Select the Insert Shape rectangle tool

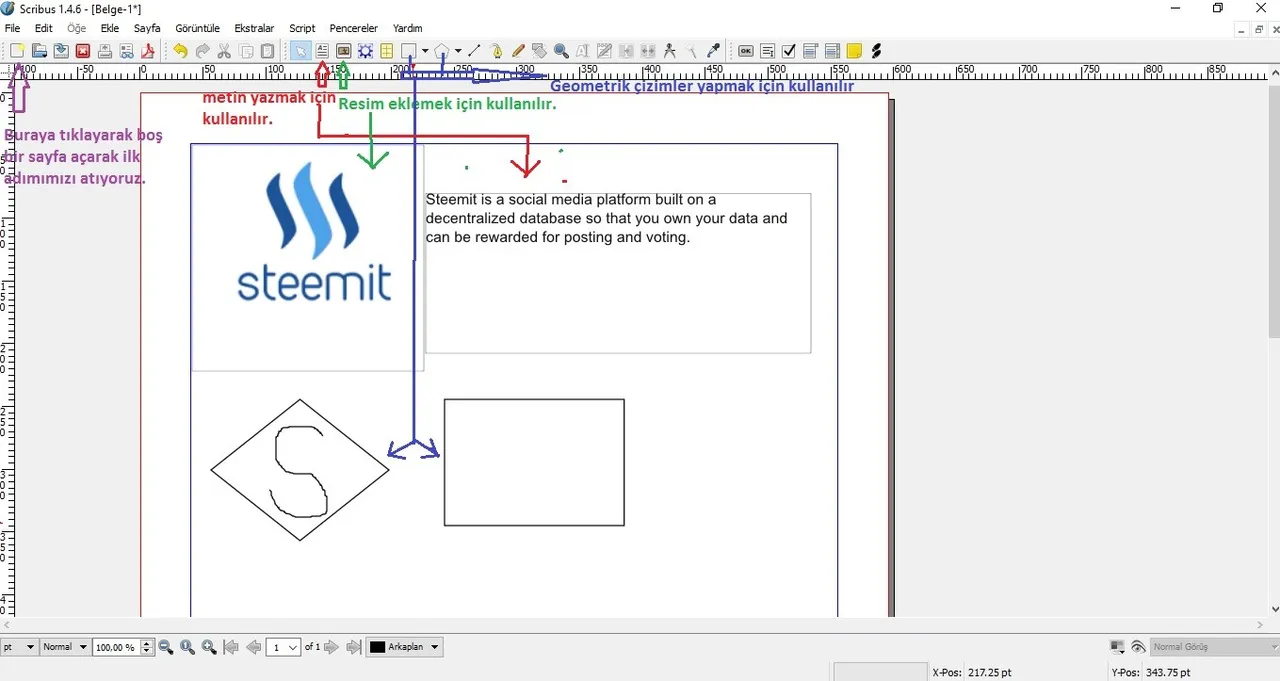409,51
